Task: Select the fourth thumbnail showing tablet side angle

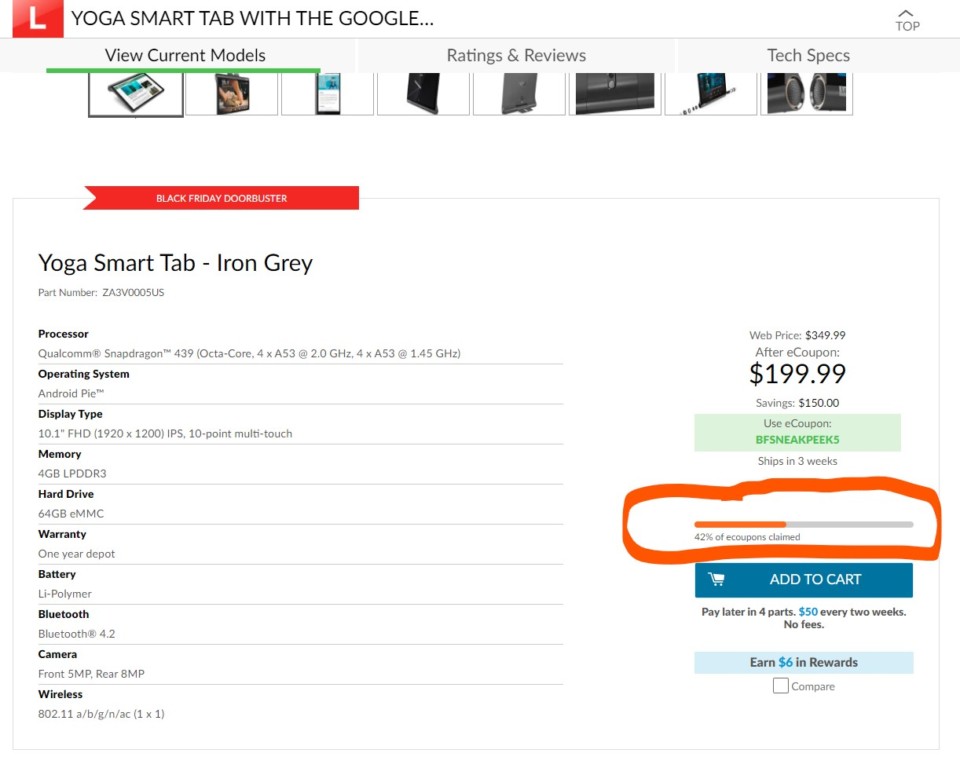Action: (423, 94)
